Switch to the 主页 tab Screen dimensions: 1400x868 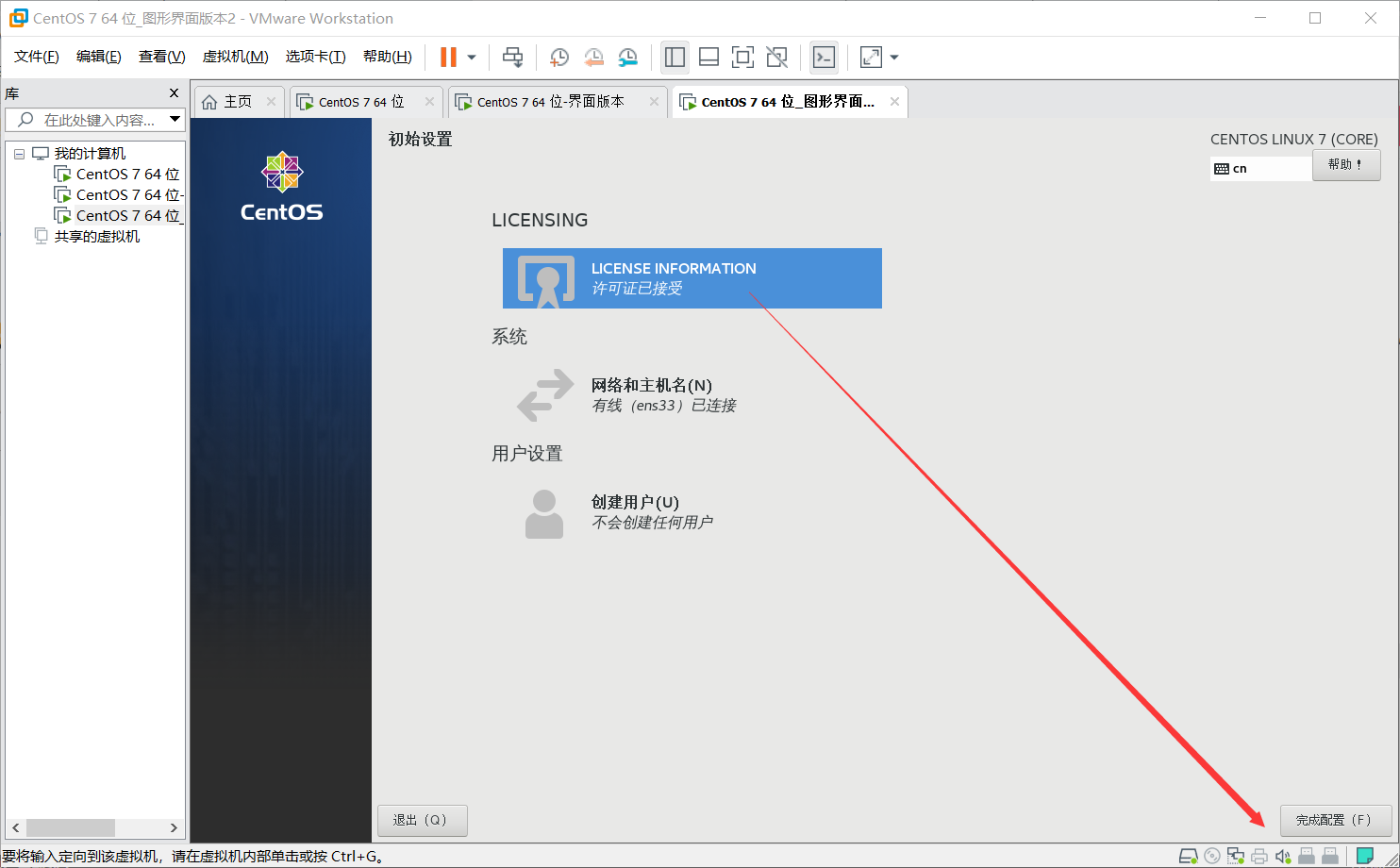coord(238,101)
